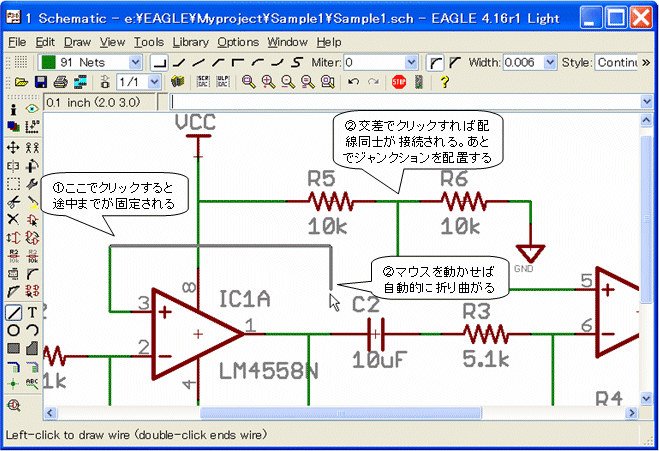Screen dimensions: 659x451
Task: Choose the arc-then-straight wire bend style
Action: click(x=258, y=63)
